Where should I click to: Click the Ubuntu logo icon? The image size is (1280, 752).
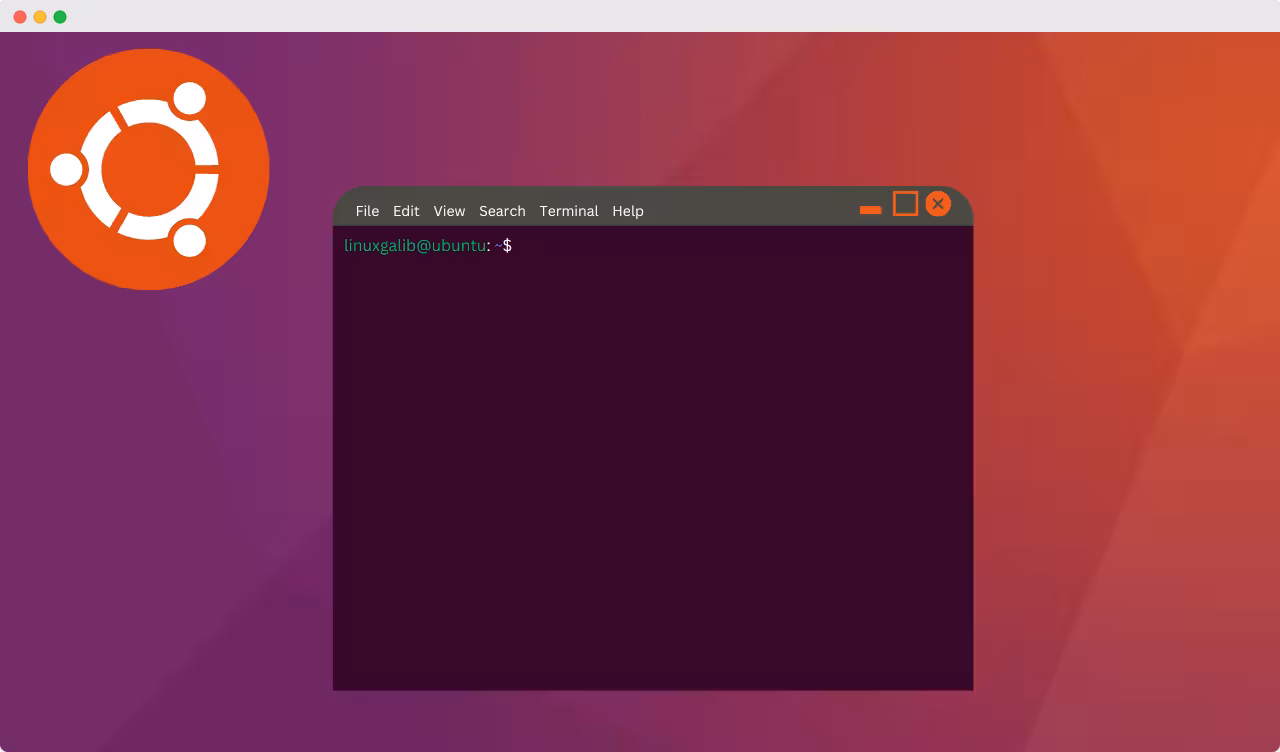coord(149,169)
